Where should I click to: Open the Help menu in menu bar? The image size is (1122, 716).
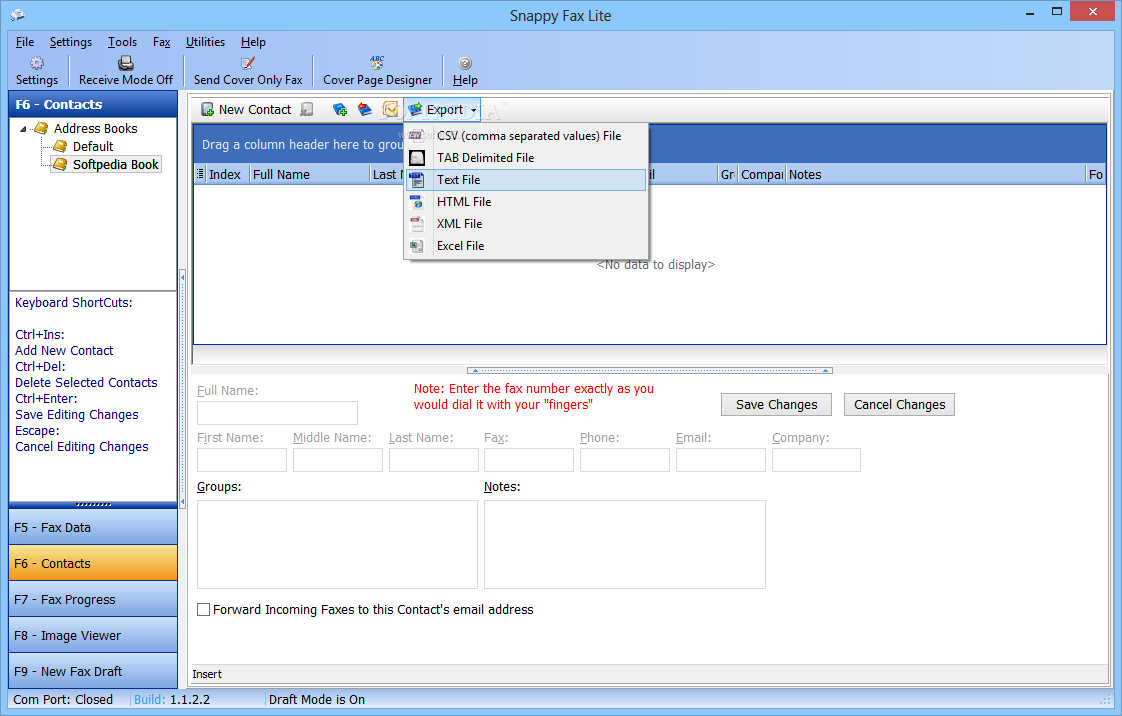click(253, 42)
